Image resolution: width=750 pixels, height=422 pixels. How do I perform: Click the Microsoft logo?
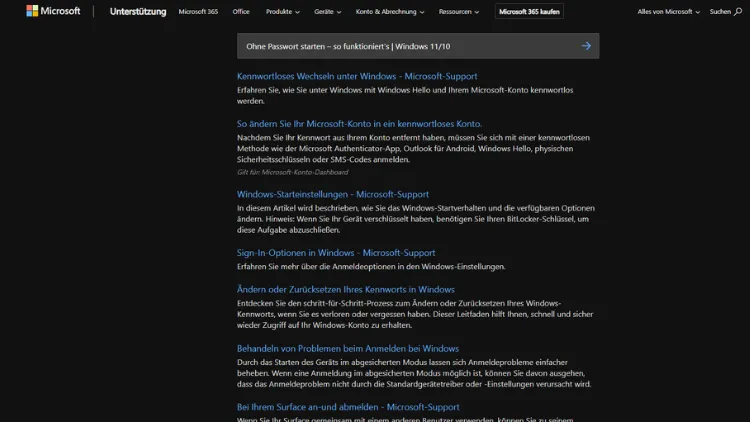pyautogui.click(x=53, y=11)
